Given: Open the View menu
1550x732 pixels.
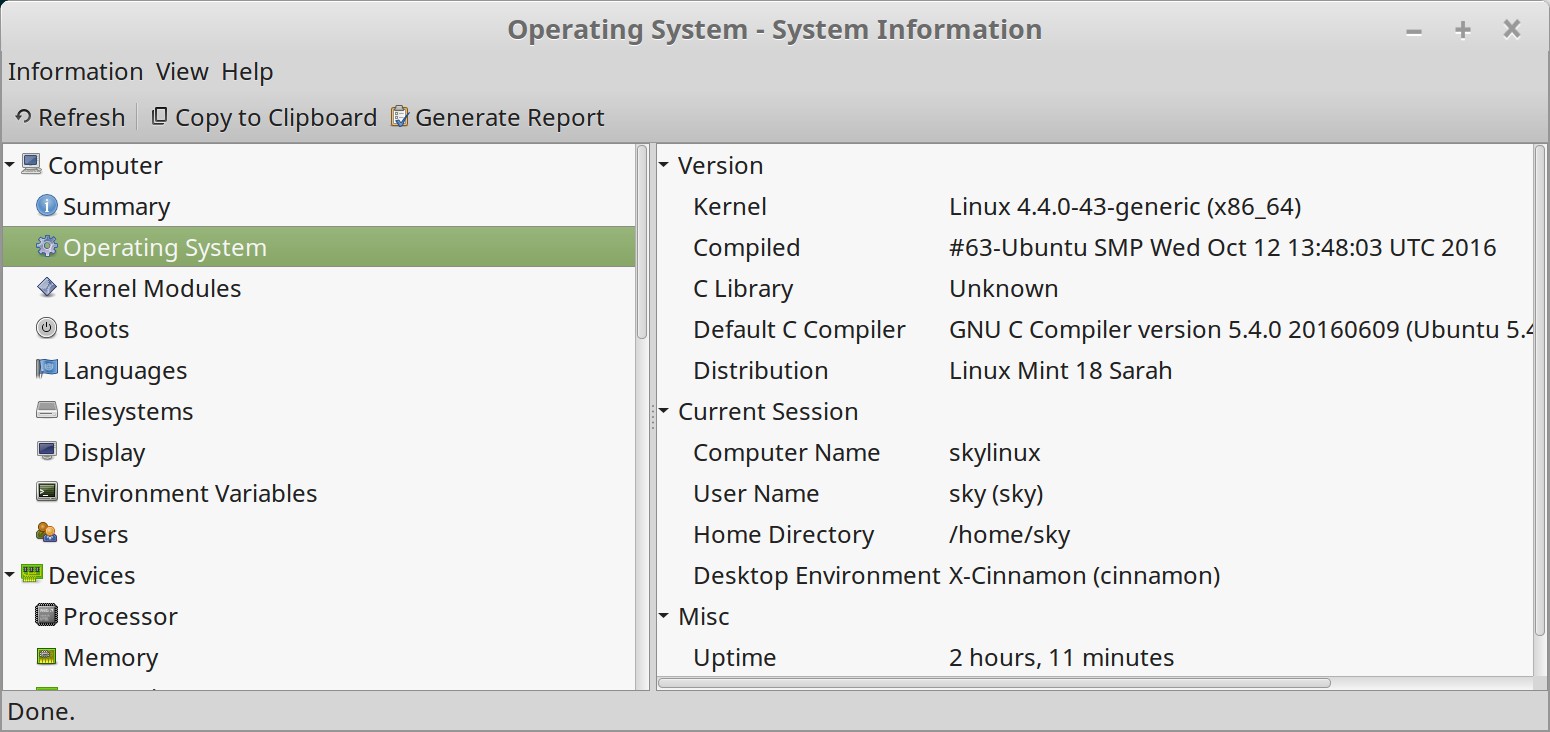Looking at the screenshot, I should point(182,72).
